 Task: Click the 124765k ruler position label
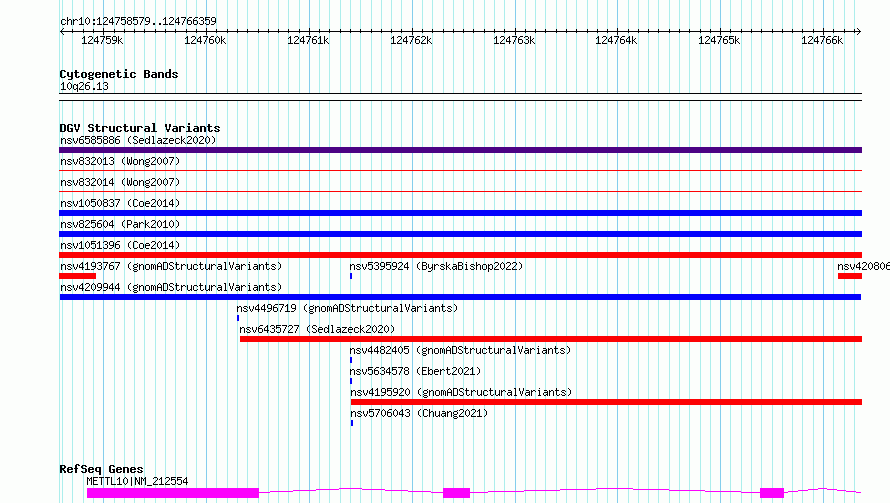click(719, 40)
